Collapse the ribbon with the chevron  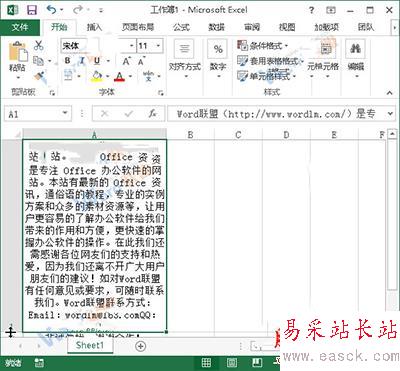coord(390,93)
